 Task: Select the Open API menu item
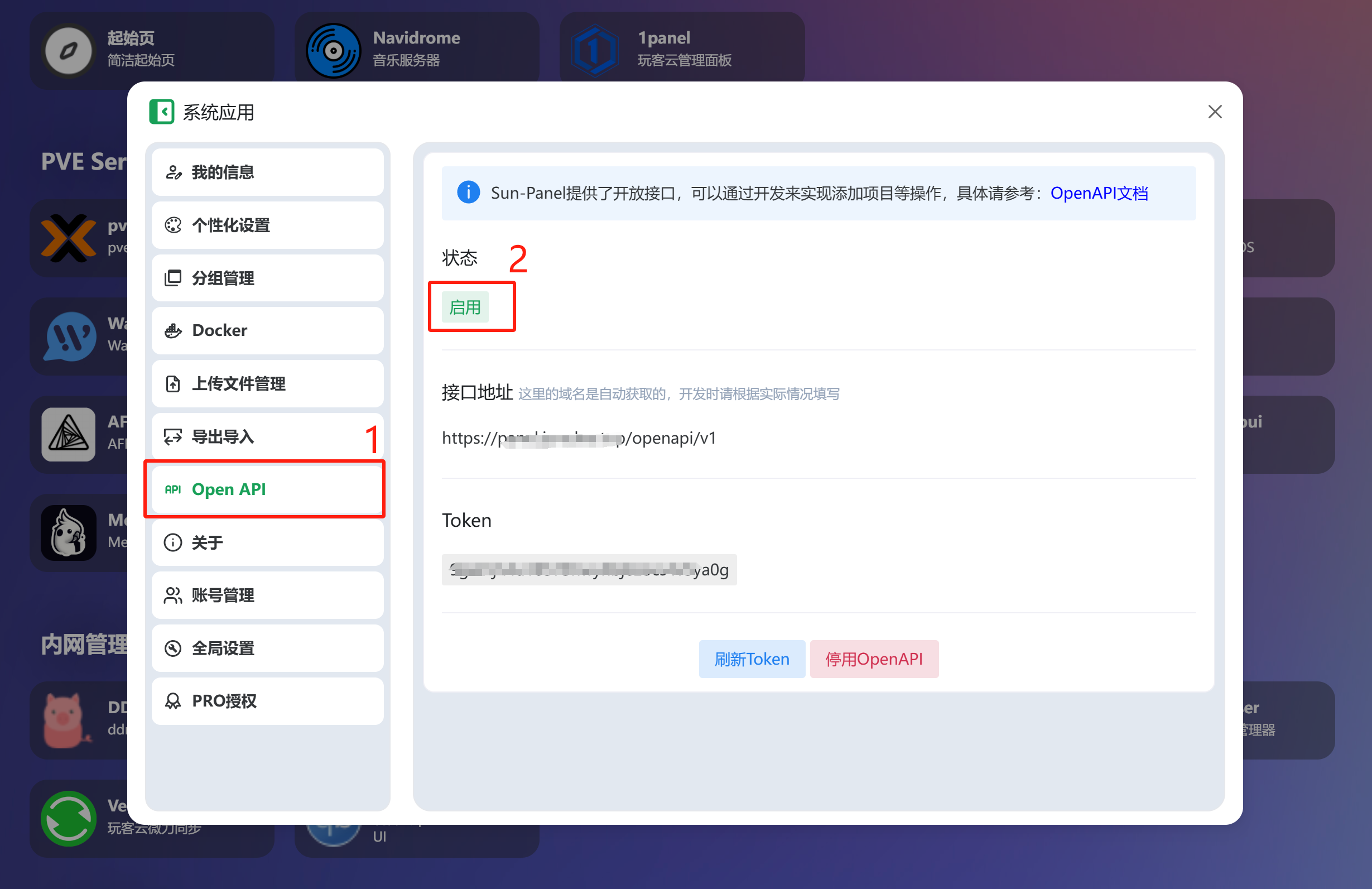pos(267,489)
